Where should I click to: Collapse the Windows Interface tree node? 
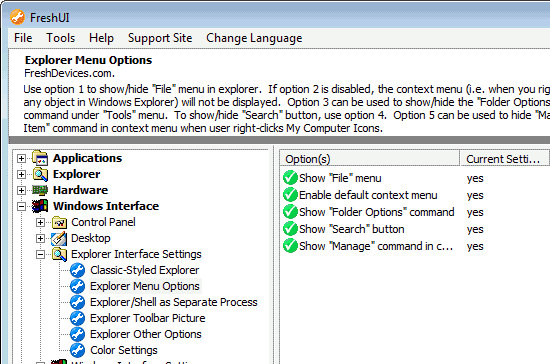[x=21, y=206]
